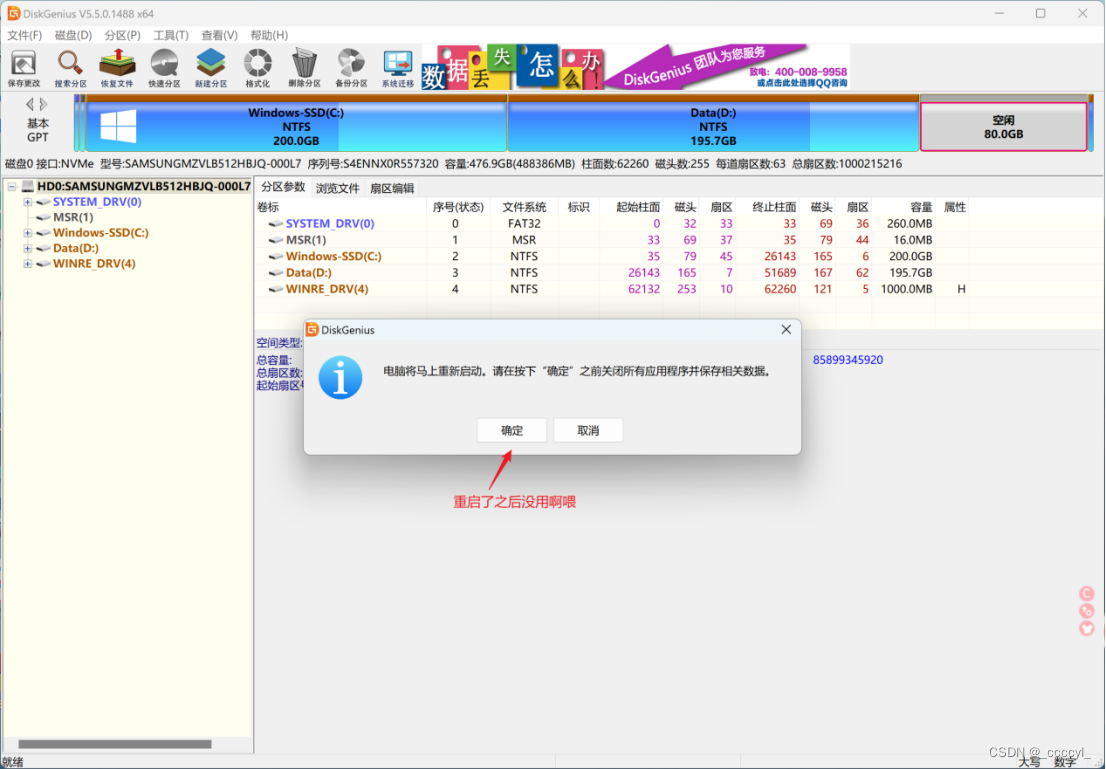Cancel restart with 取消 button

(588, 430)
